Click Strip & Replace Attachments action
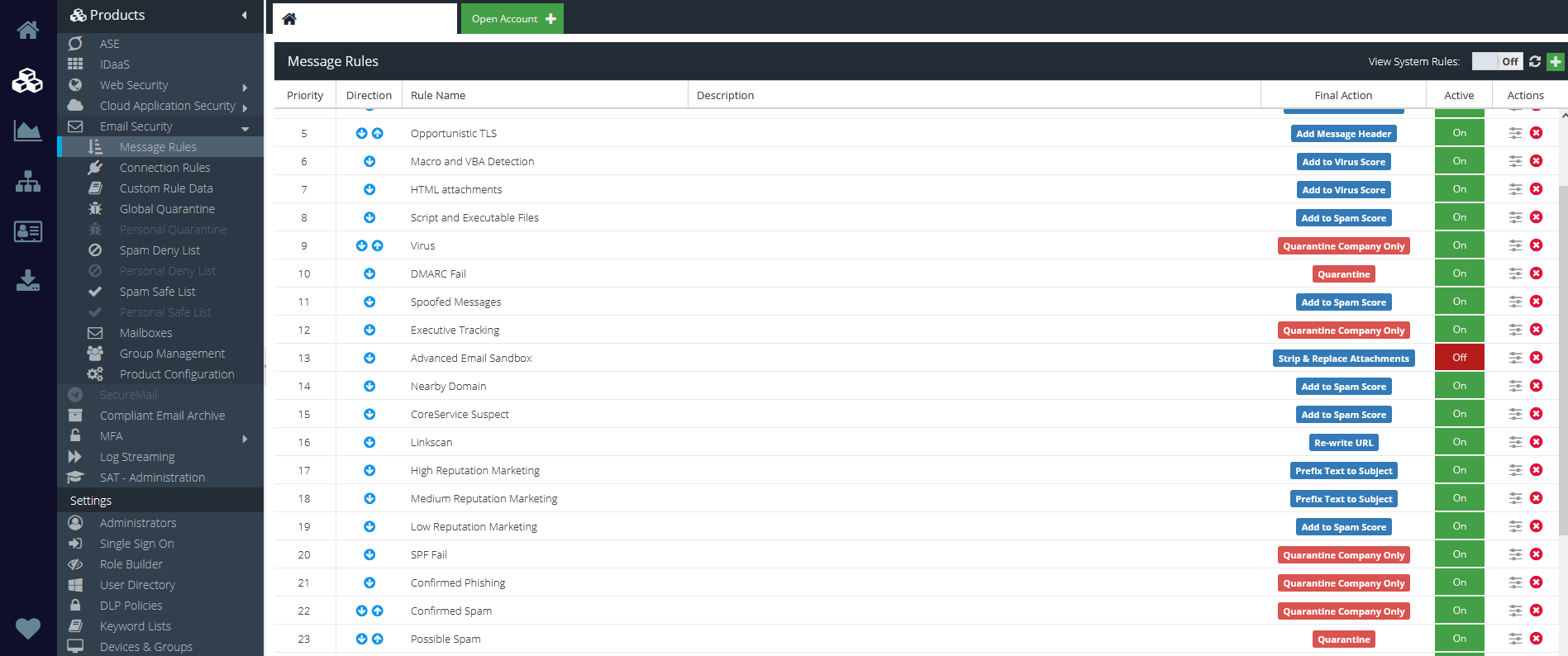This screenshot has width=1568, height=656. (x=1343, y=359)
